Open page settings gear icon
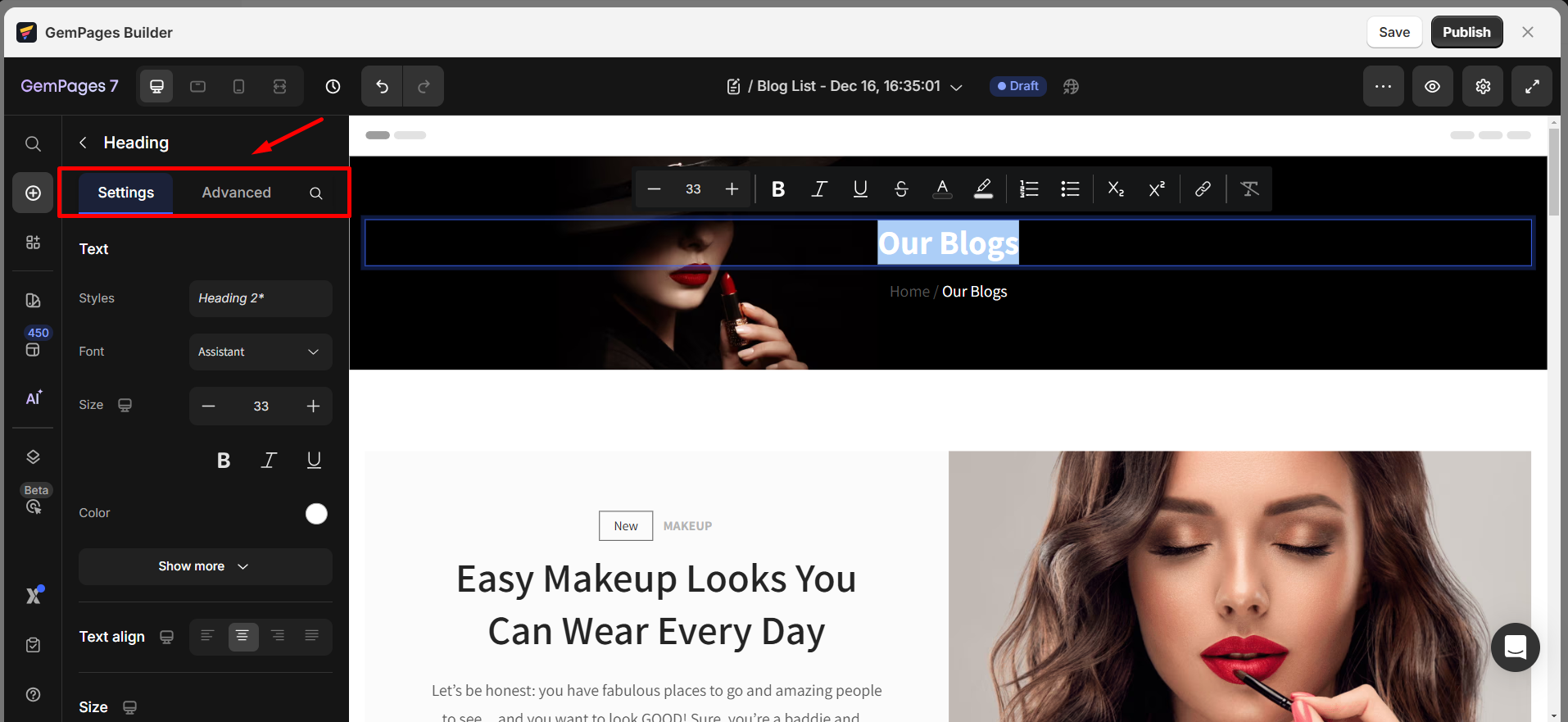Viewport: 1568px width, 722px height. tap(1482, 87)
